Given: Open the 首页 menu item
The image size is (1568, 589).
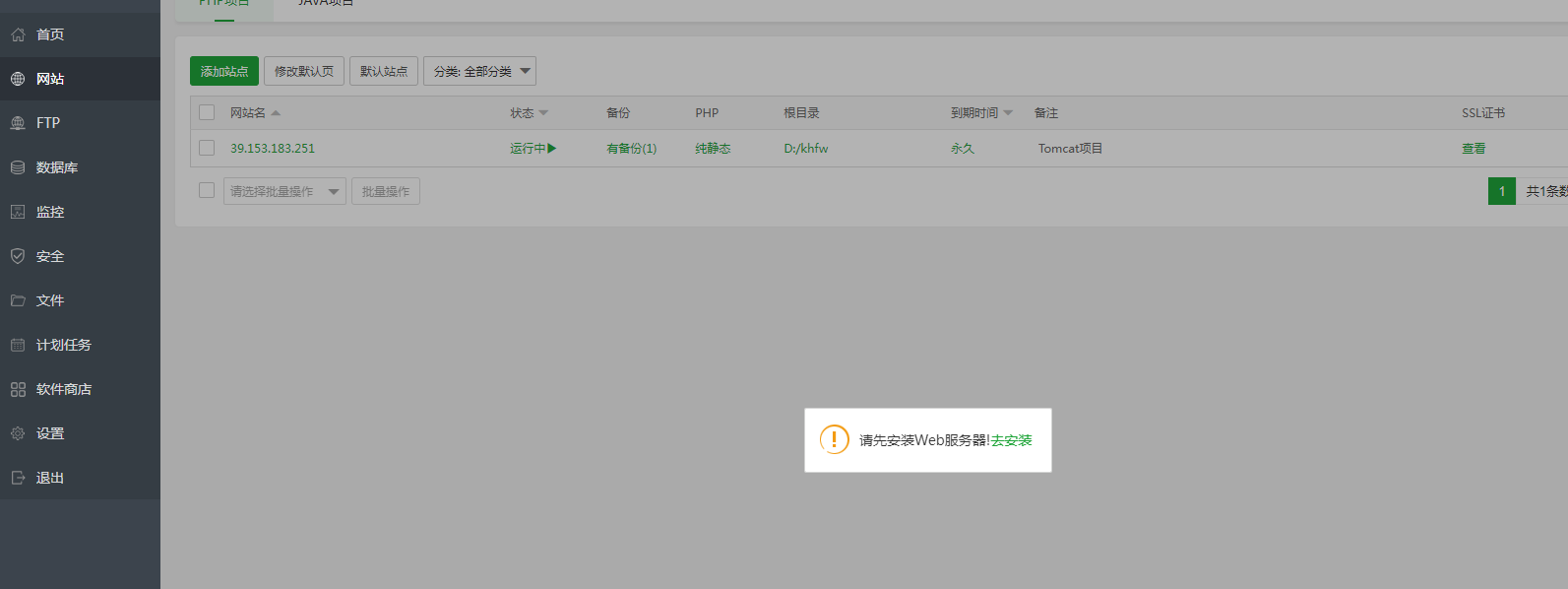Looking at the screenshot, I should [80, 34].
